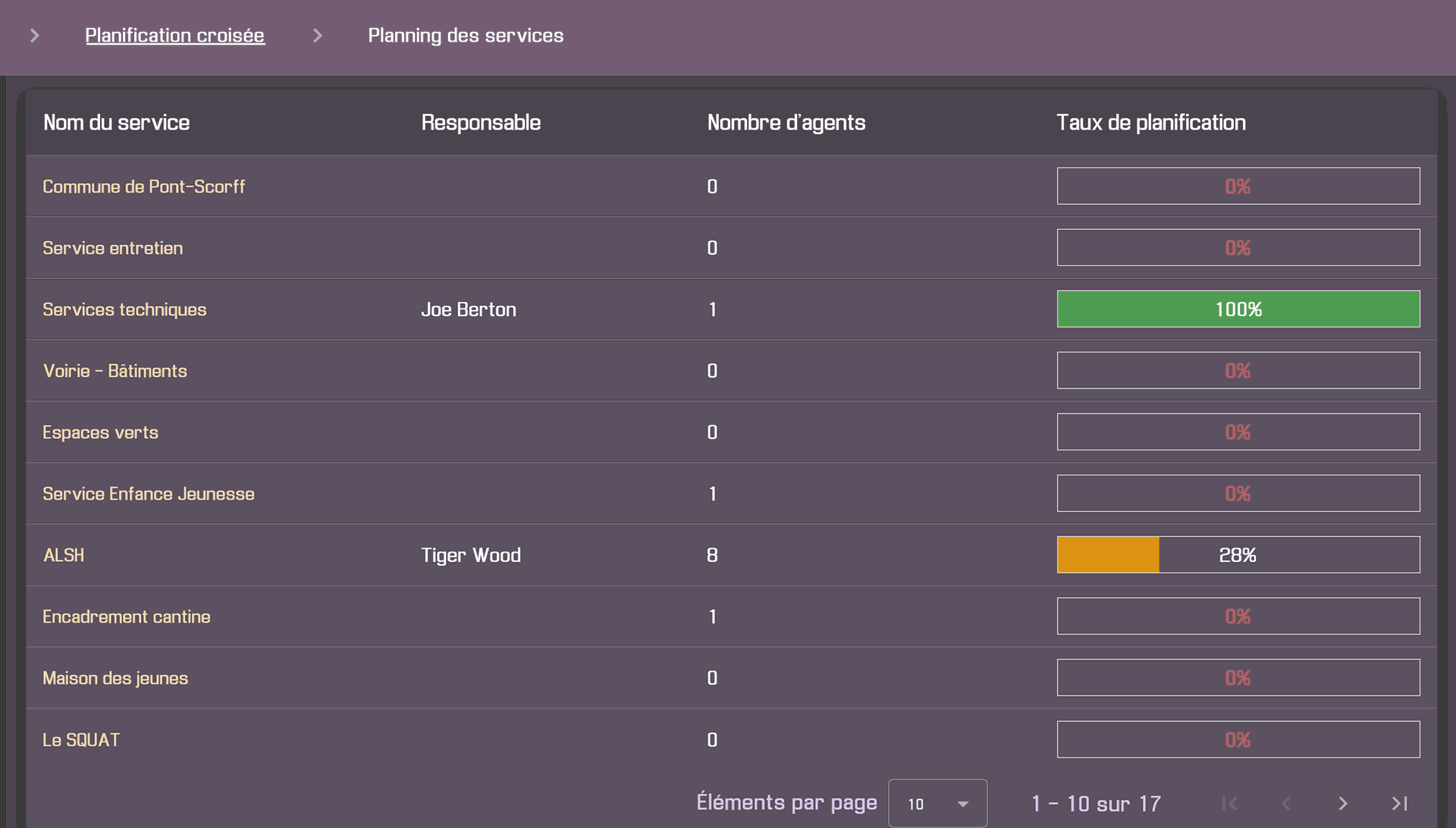Screen dimensions: 1456x828
Task: Open the Le SQUAT service
Action: (81, 740)
